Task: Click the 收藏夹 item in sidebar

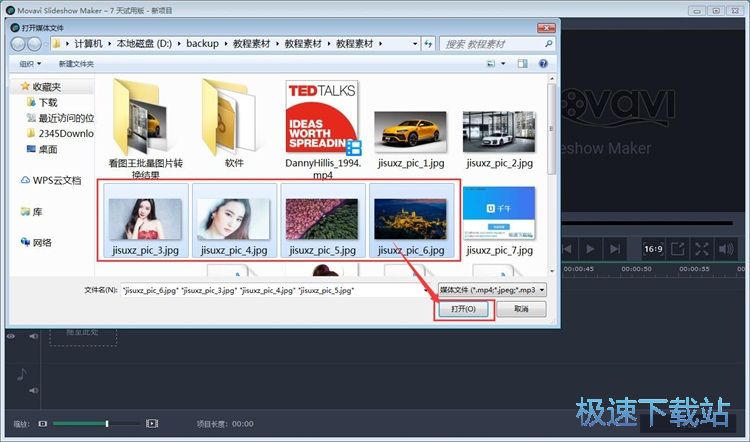Action: [x=46, y=87]
